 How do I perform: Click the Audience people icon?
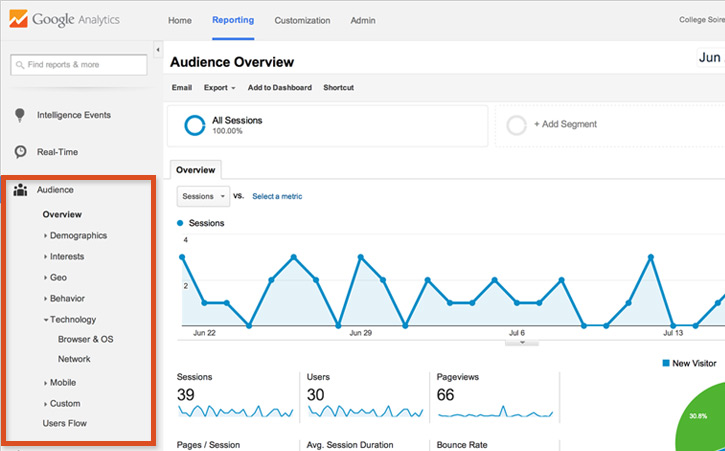point(20,190)
